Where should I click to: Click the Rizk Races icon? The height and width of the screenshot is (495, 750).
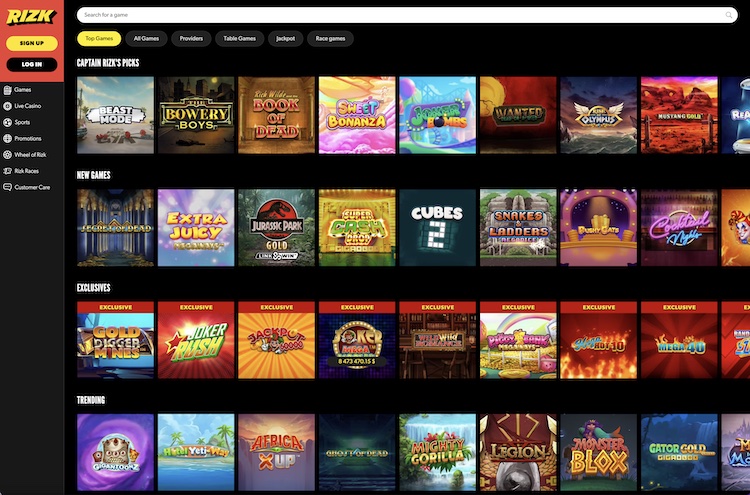(7, 171)
